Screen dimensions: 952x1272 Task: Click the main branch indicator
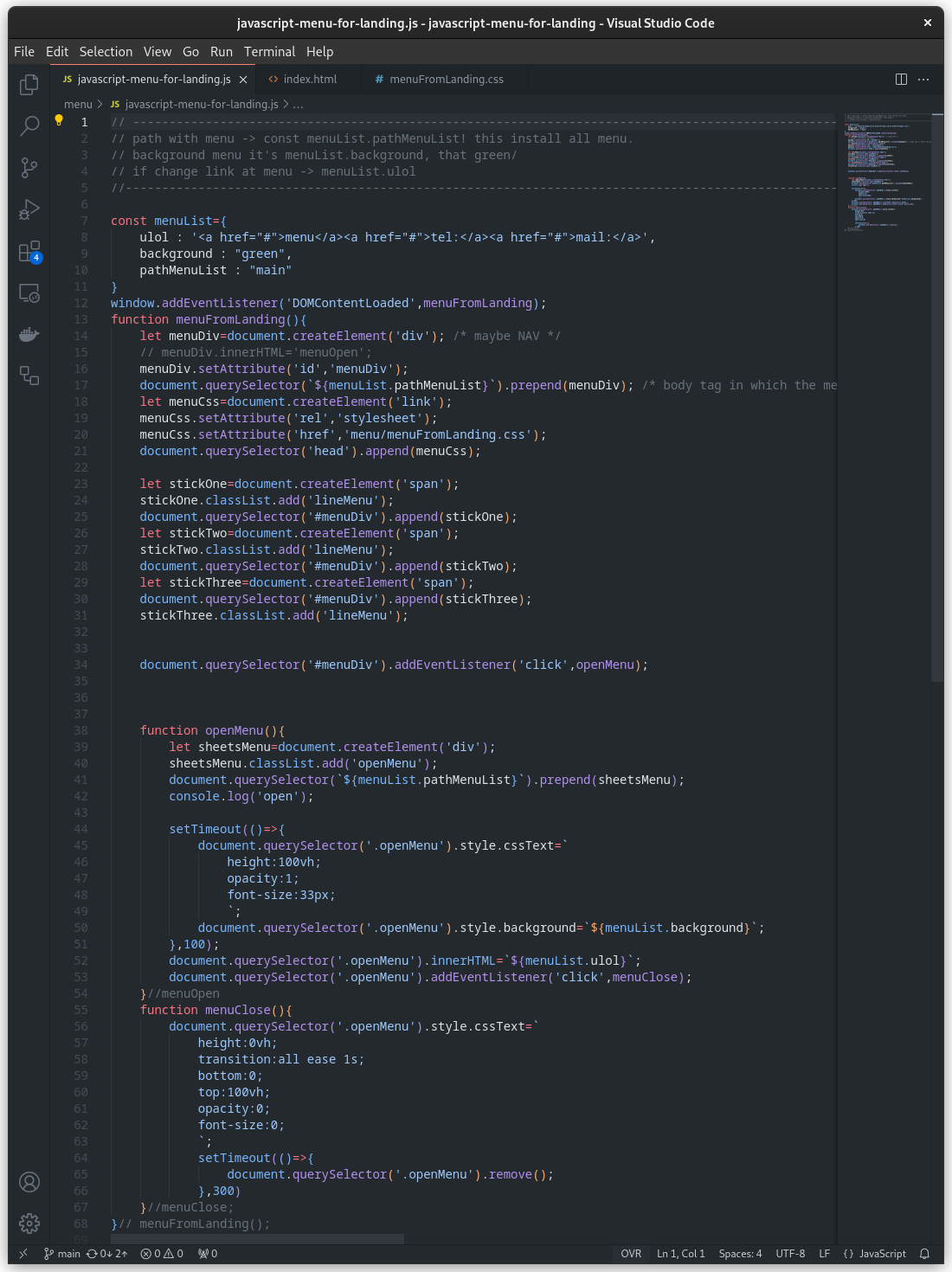click(x=62, y=1254)
